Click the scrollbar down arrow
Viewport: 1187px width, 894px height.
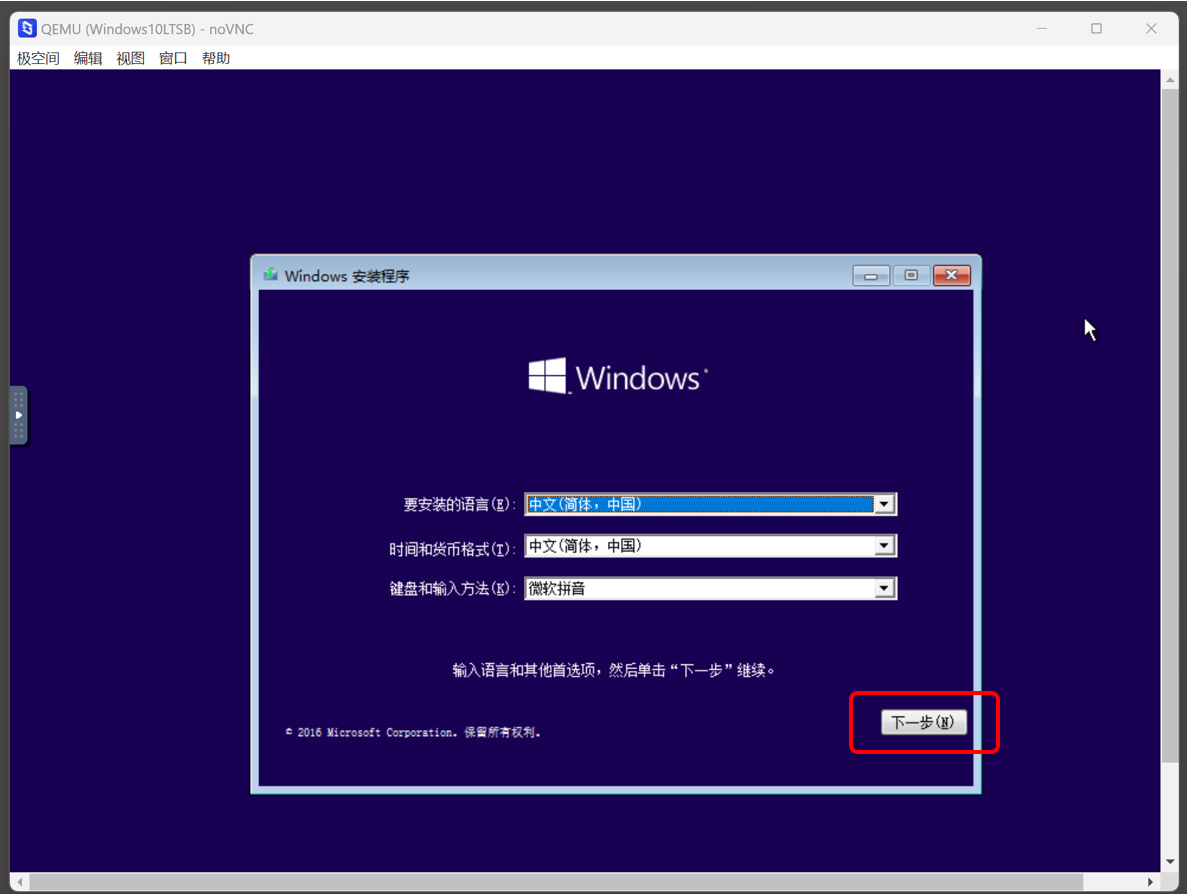[1170, 862]
